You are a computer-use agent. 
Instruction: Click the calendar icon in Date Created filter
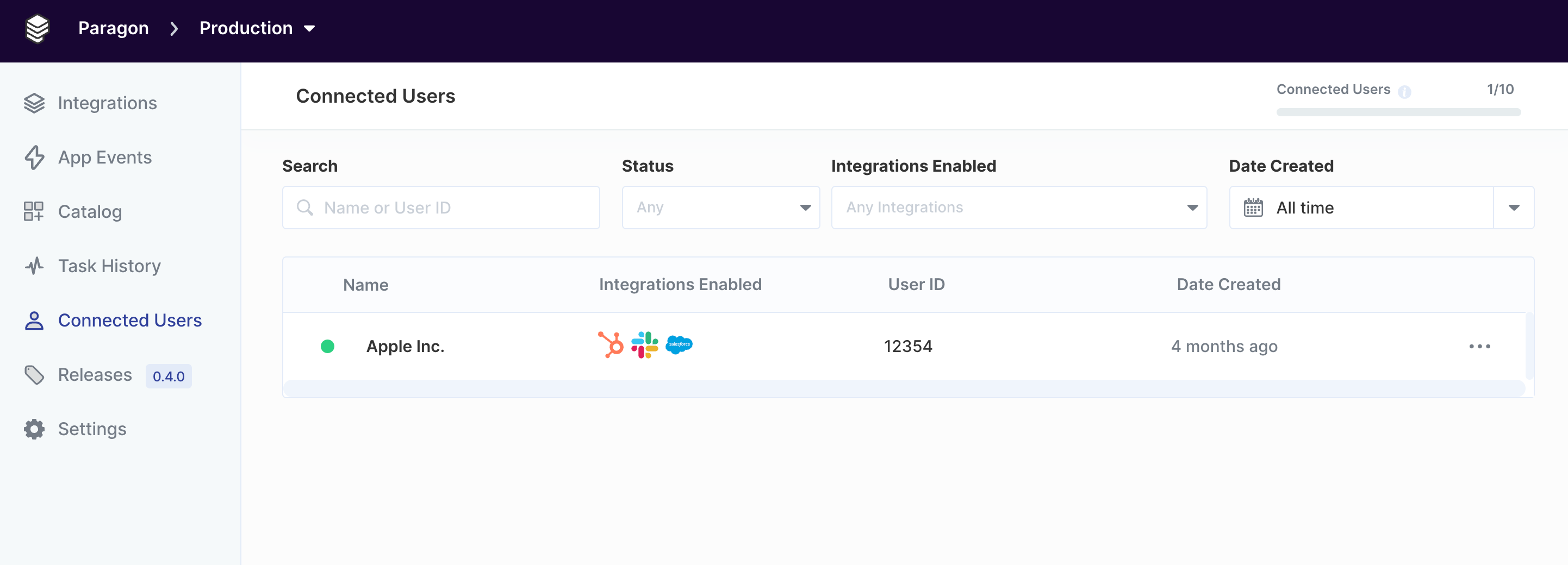click(1253, 208)
